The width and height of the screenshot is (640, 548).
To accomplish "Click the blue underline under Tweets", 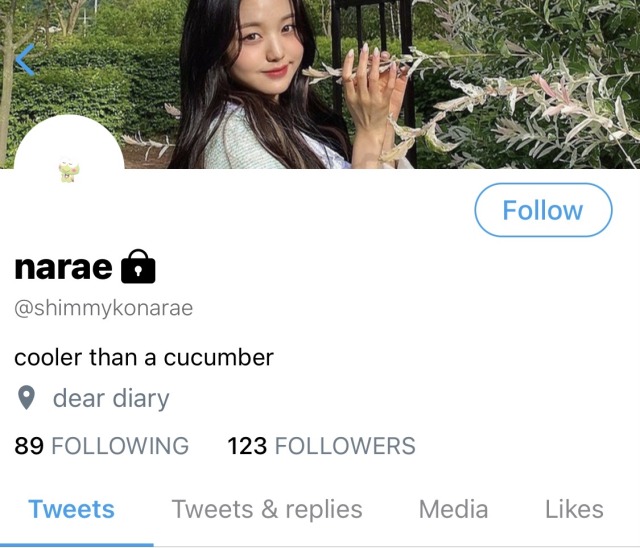I will coord(77,545).
